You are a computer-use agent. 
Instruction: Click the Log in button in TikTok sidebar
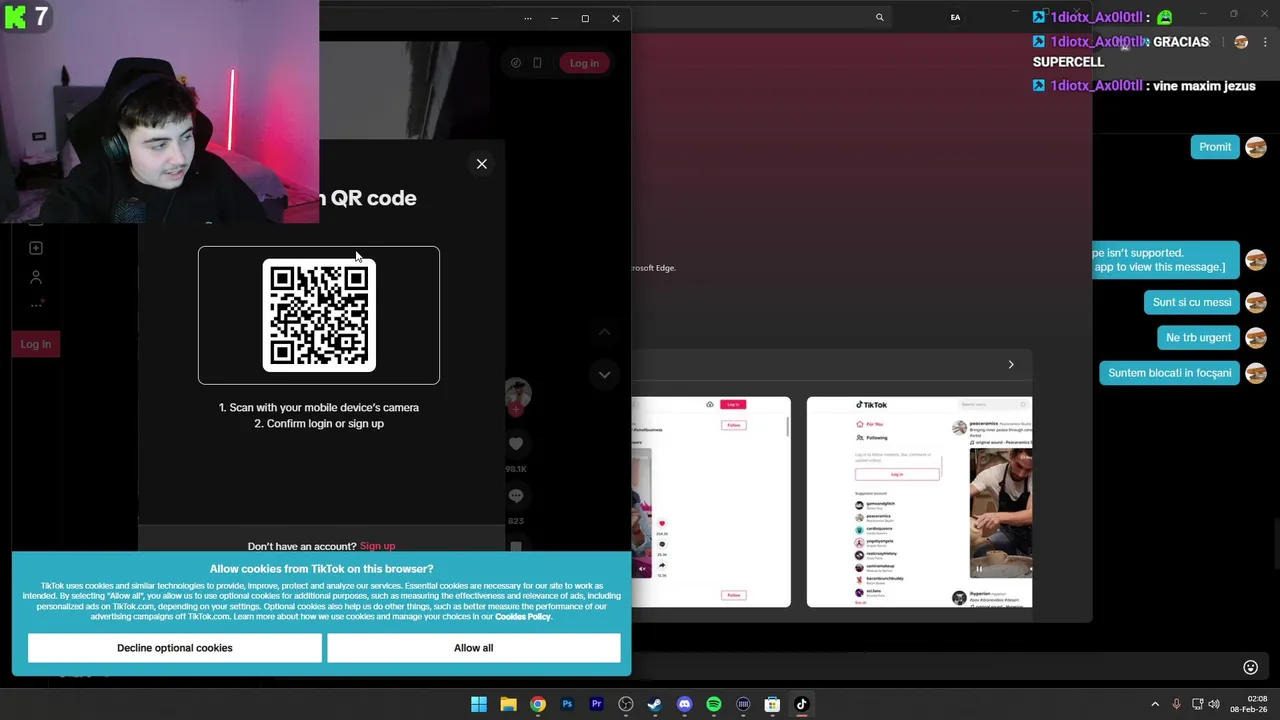35,344
